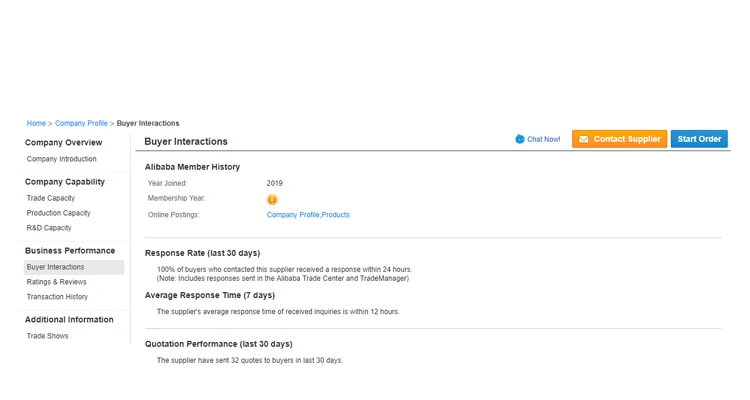Screen dimensions: 750x400
Task: Select Trade Capacity in the sidebar
Action: [x=51, y=198]
